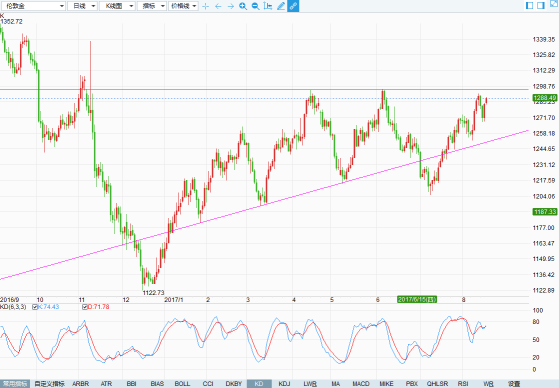Click the 1122.89 price axis label
This screenshot has height=388, width=559.
point(544,291)
